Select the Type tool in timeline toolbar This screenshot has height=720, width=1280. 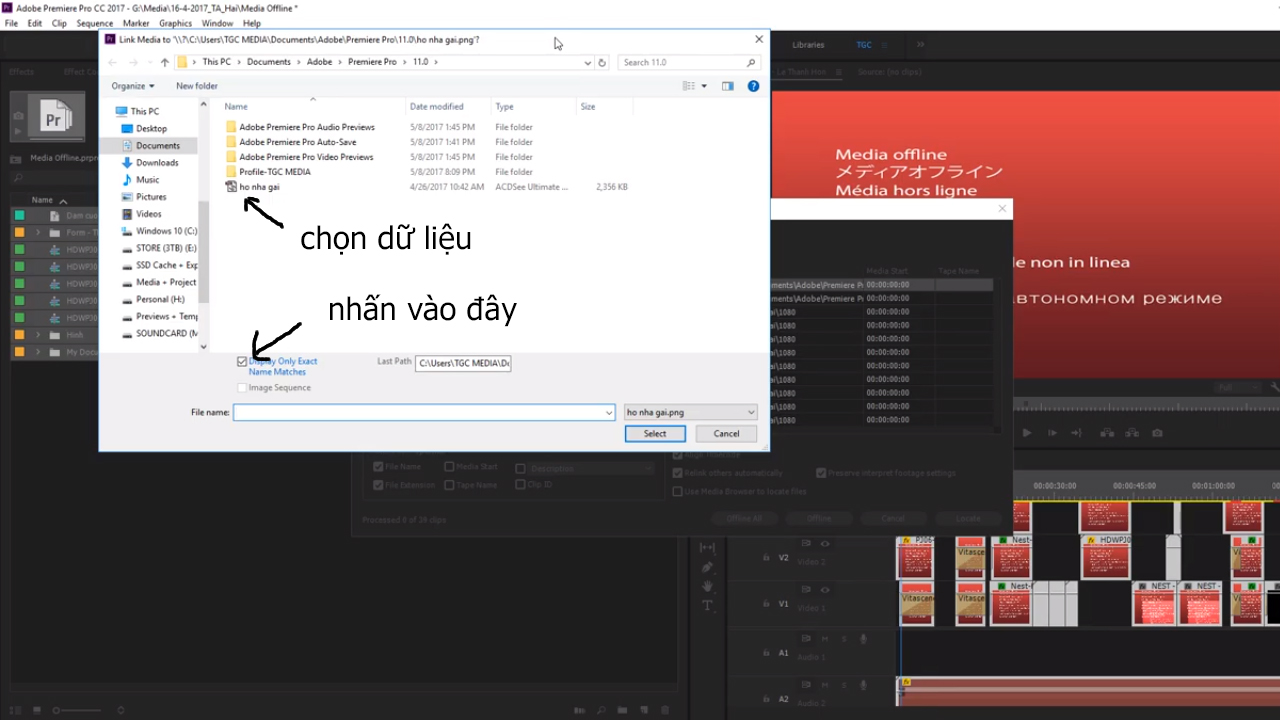(x=707, y=606)
